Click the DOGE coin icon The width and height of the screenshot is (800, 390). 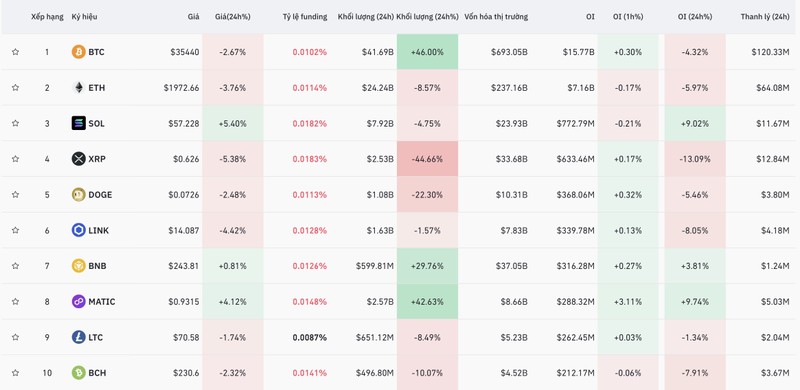[79, 194]
